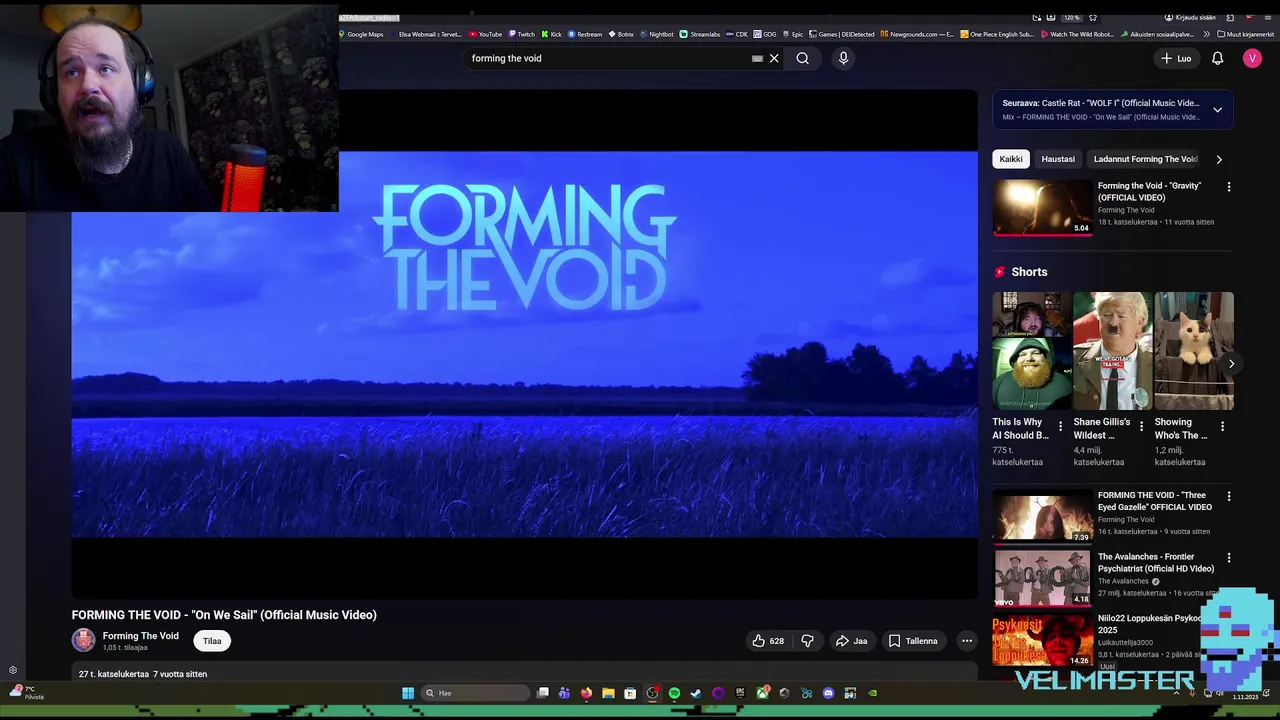
Task: Like the video with the thumbs-up button
Action: pos(767,641)
